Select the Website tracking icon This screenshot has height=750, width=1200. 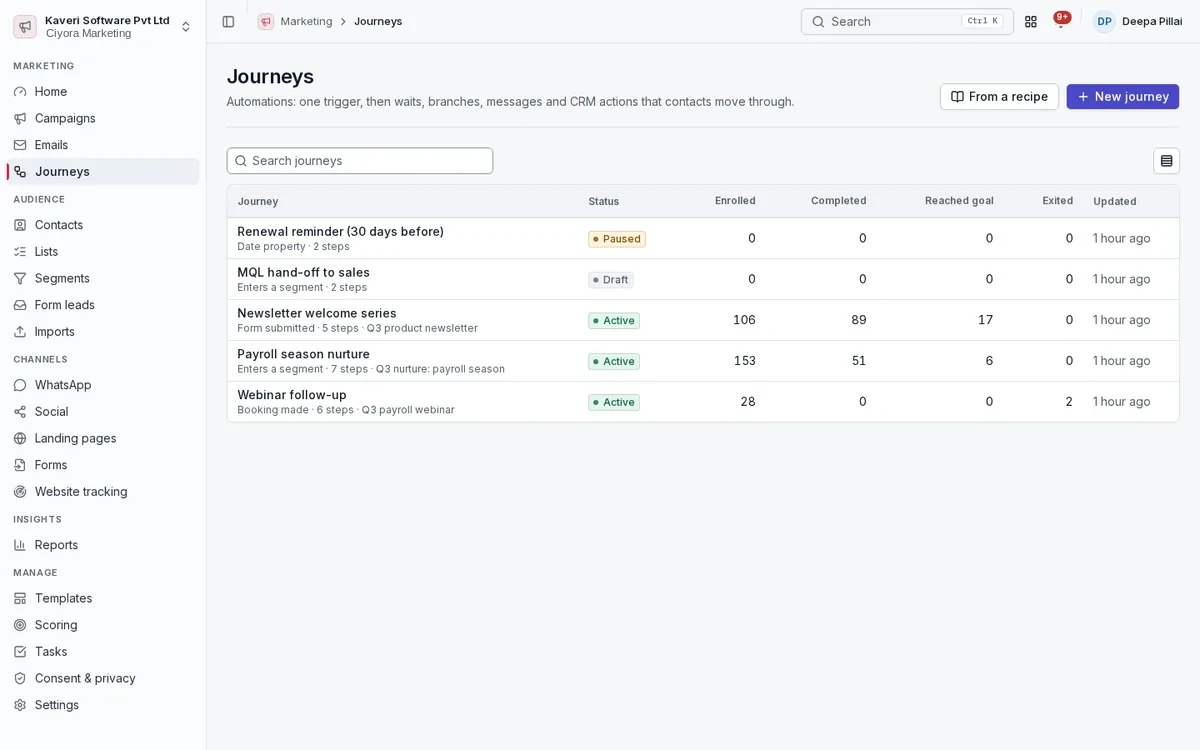coord(20,491)
